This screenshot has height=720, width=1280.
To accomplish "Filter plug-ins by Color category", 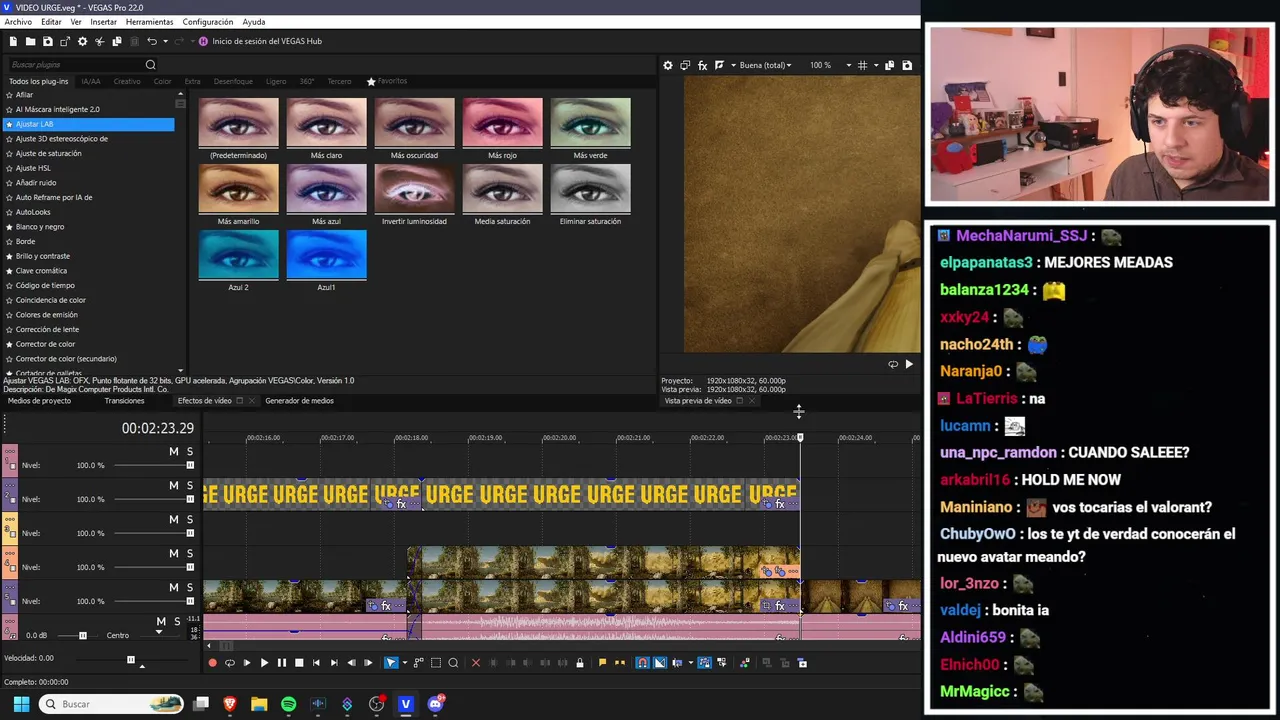I will click(x=162, y=81).
